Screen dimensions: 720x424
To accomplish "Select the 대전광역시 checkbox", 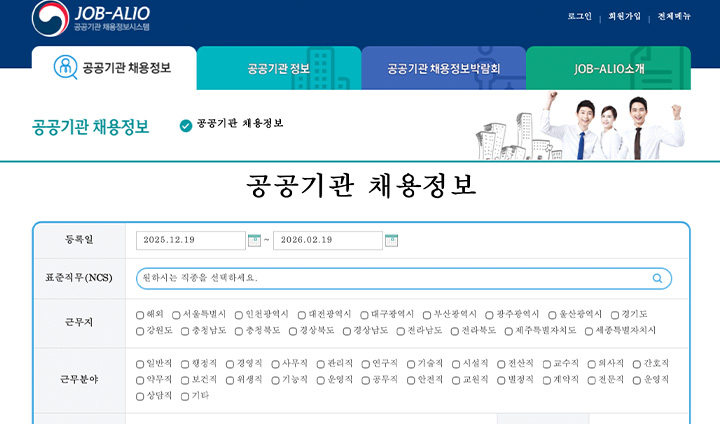I will coord(302,315).
